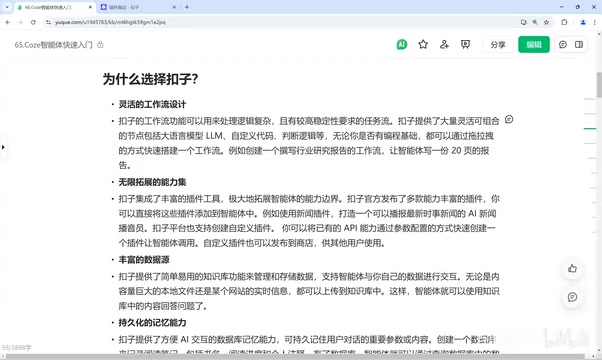The image size is (602, 360).
Task: Star this document as favorite
Action: click(423, 45)
